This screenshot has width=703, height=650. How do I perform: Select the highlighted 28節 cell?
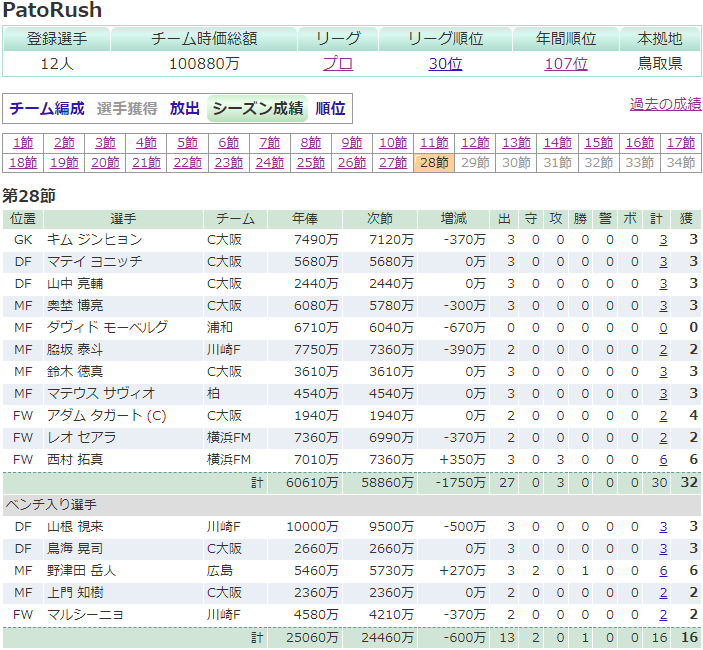(x=434, y=163)
